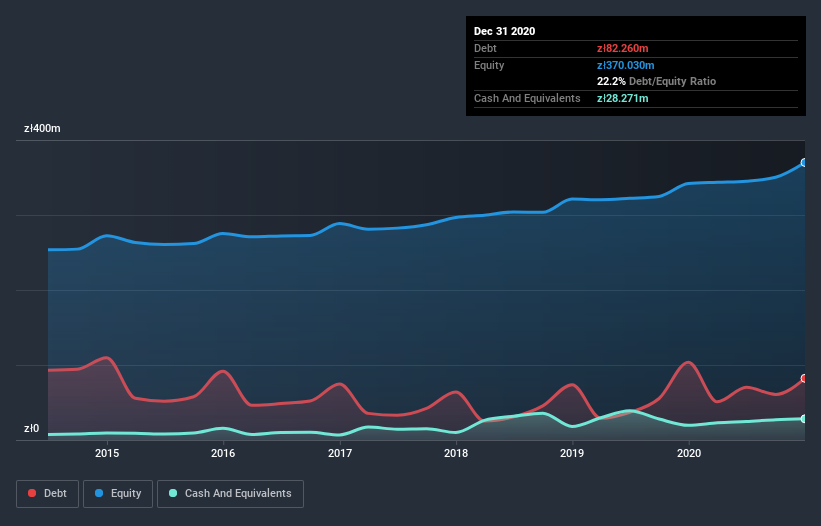Select the 2020 x-axis label
The height and width of the screenshot is (526, 821).
[x=689, y=453]
